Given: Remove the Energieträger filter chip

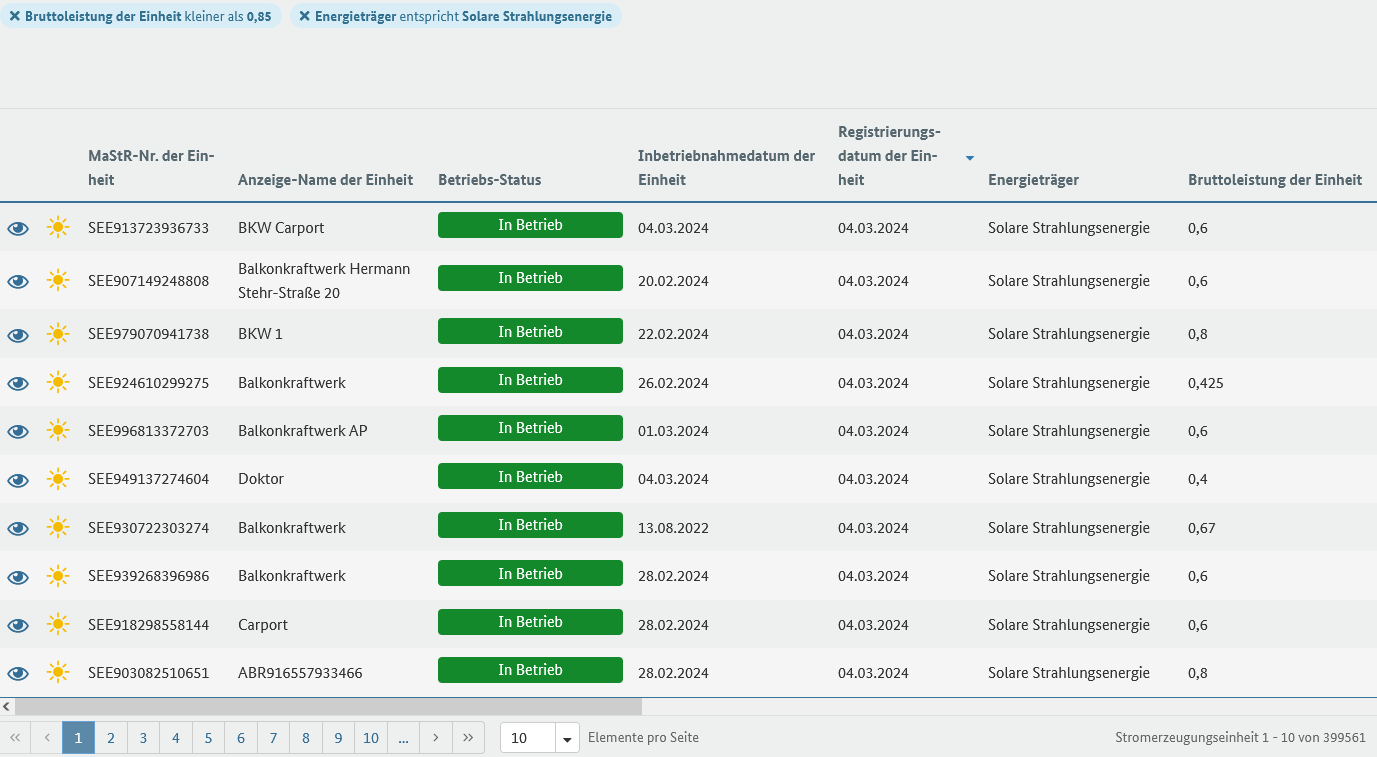Looking at the screenshot, I should point(305,16).
